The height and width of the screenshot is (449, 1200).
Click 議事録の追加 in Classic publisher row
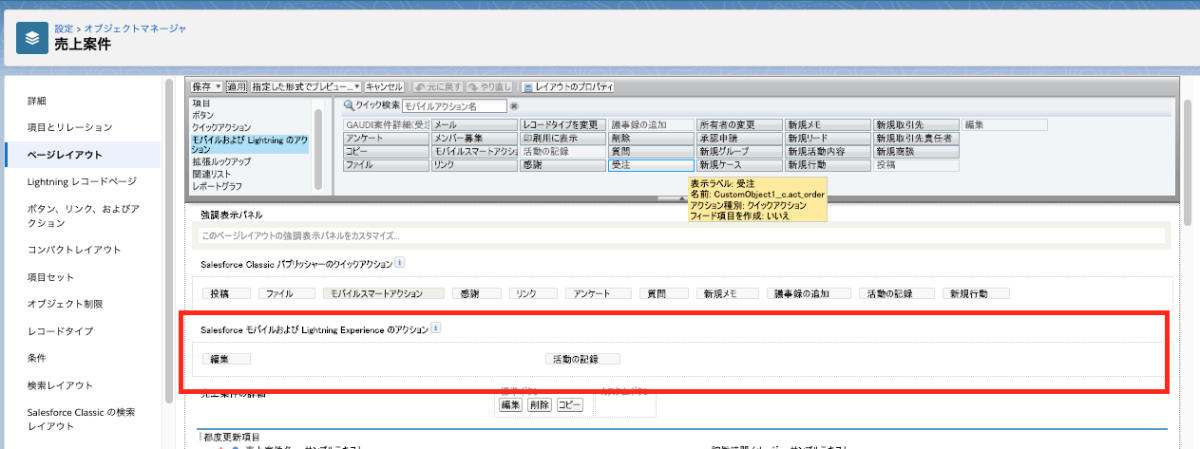coord(809,294)
